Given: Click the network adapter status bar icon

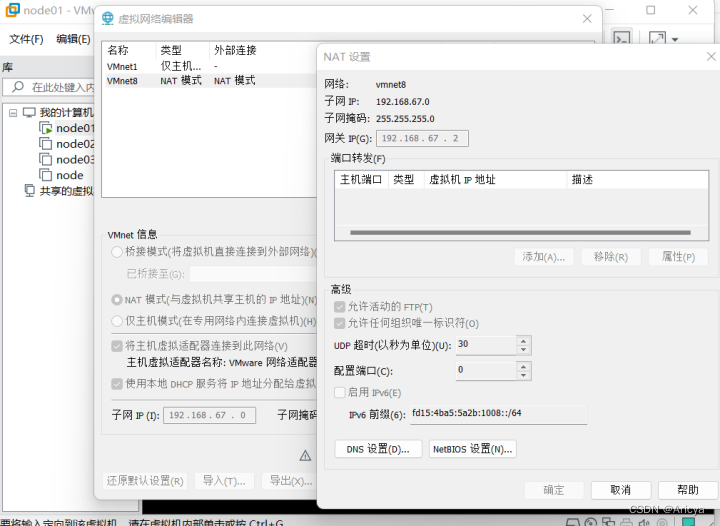Looking at the screenshot, I should (608, 522).
